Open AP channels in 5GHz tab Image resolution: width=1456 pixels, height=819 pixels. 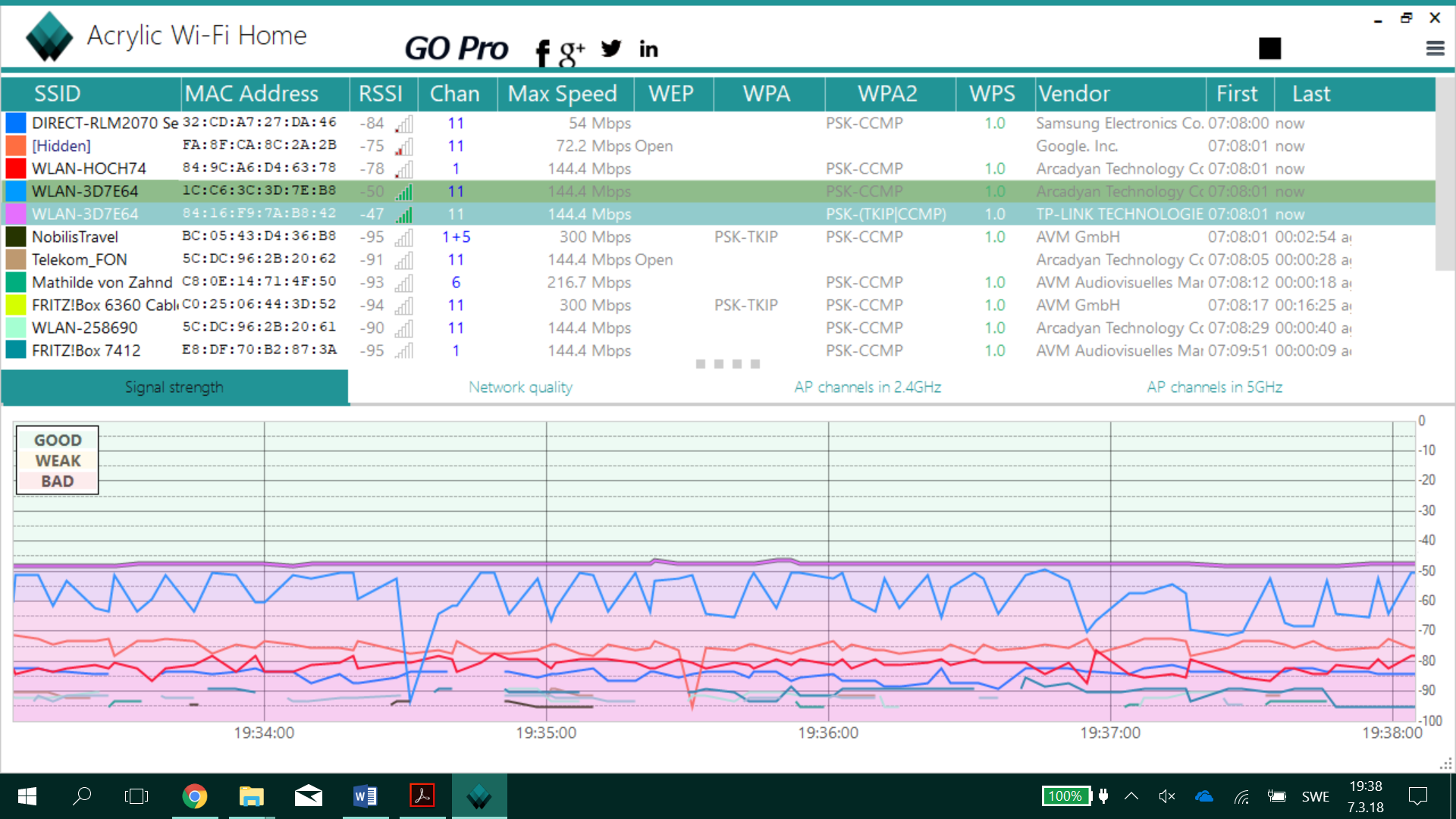(1214, 388)
